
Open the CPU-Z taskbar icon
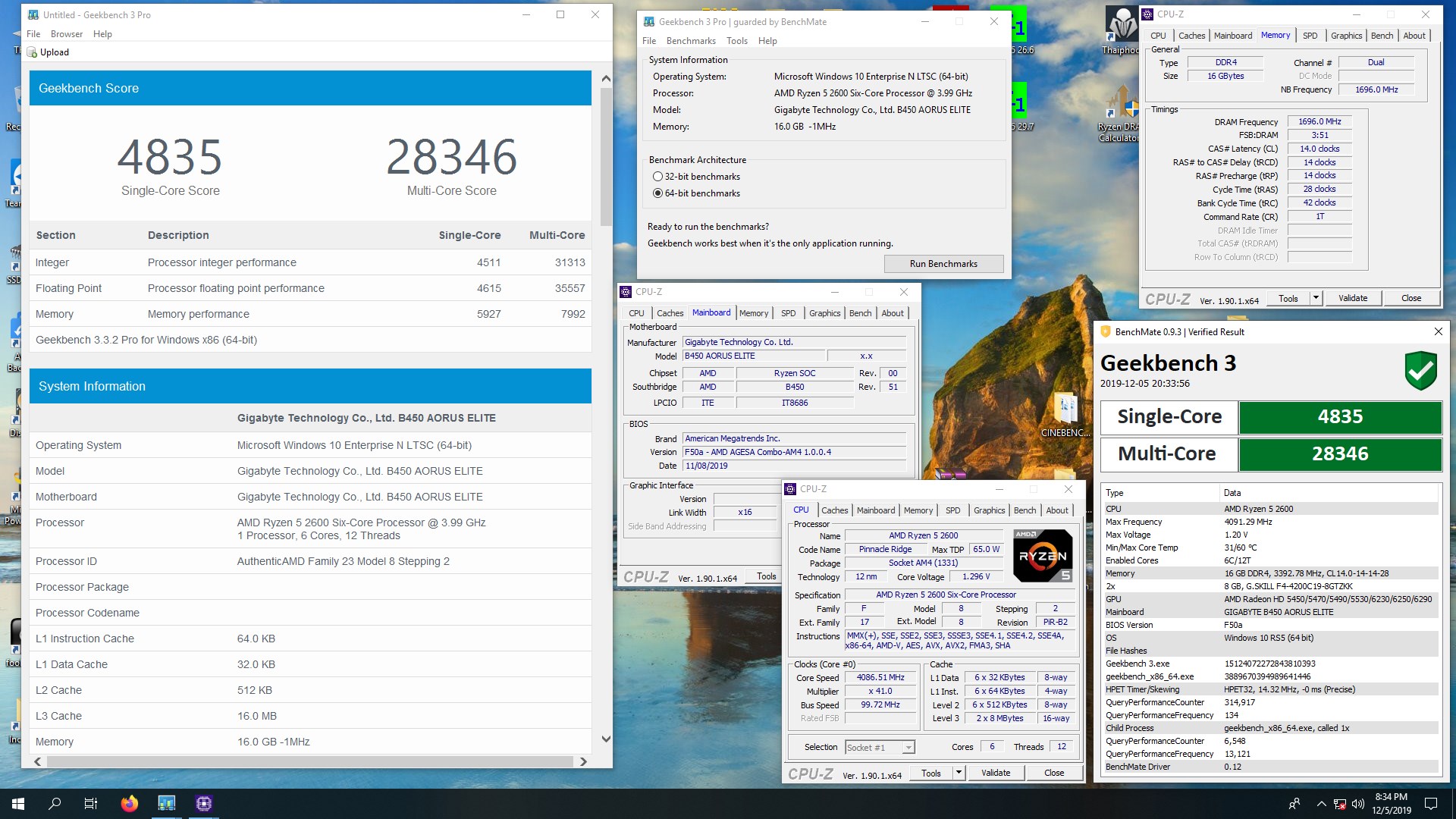point(203,804)
